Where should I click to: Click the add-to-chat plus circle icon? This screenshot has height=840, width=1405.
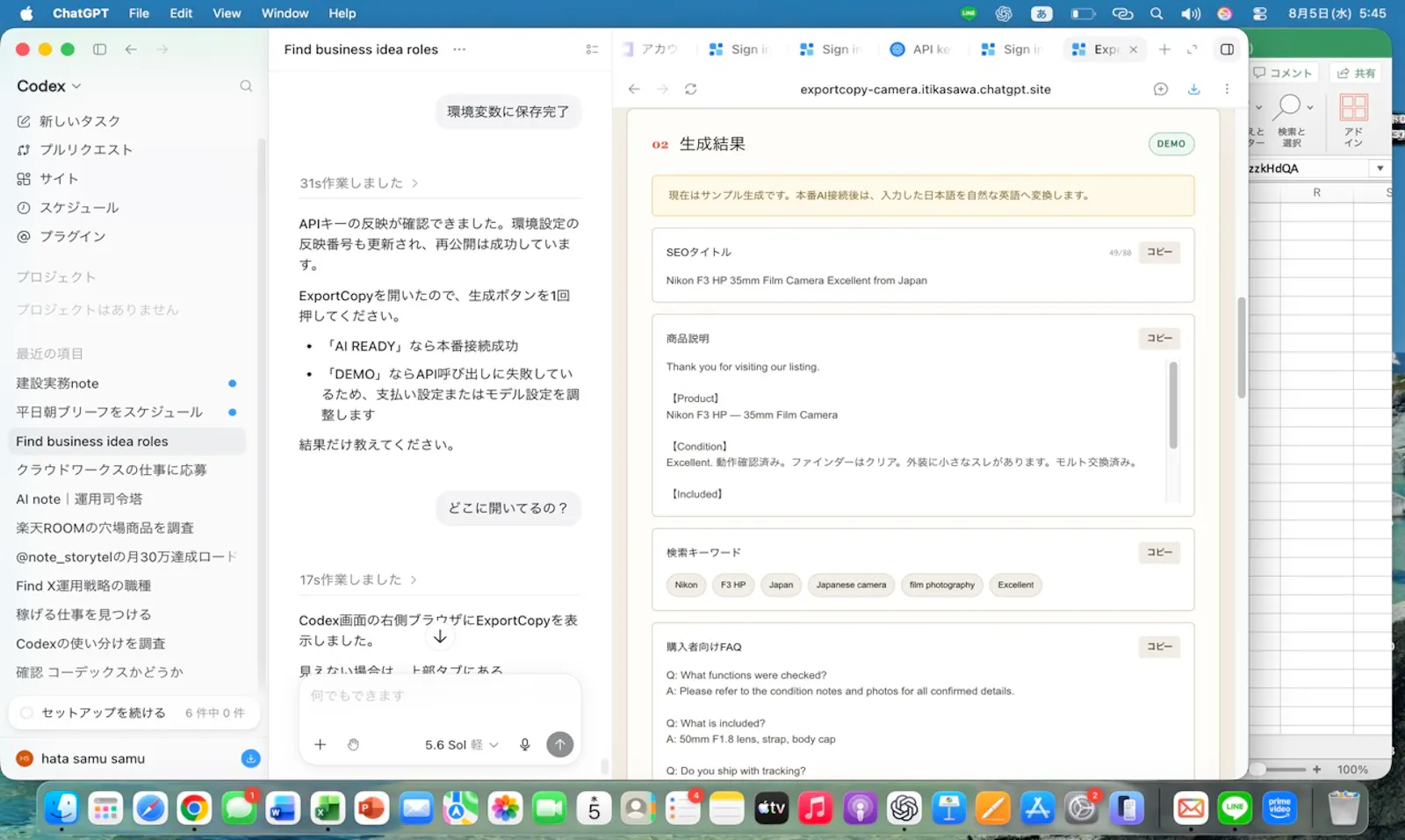1161,89
